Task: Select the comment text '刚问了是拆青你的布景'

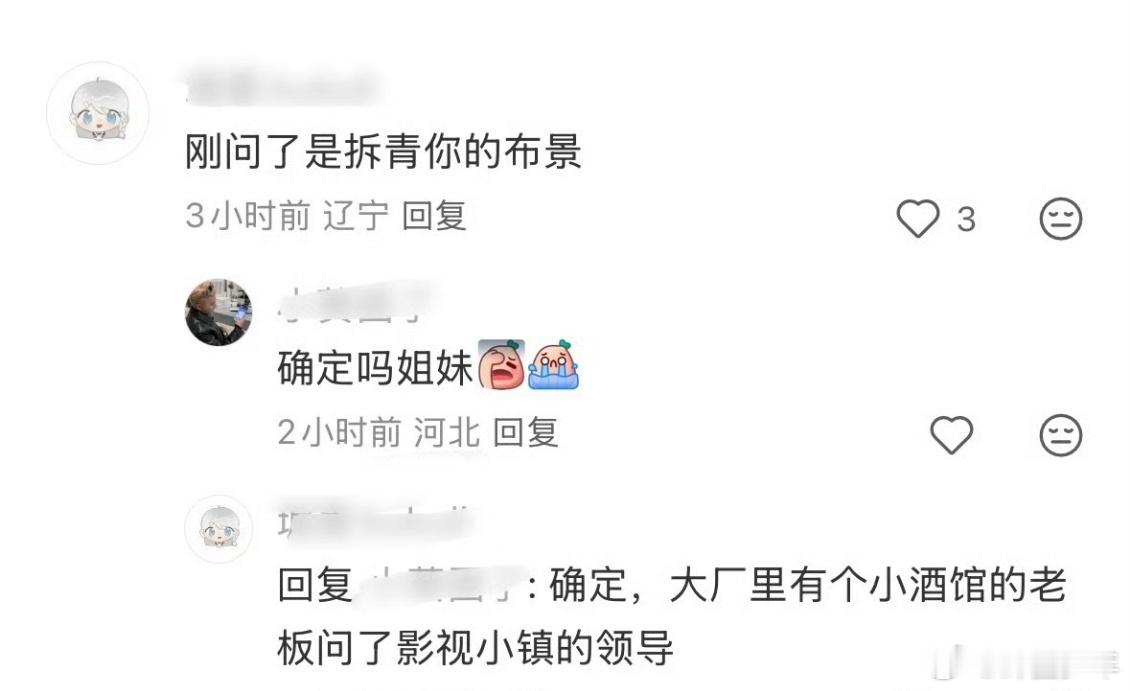Action: (383, 152)
